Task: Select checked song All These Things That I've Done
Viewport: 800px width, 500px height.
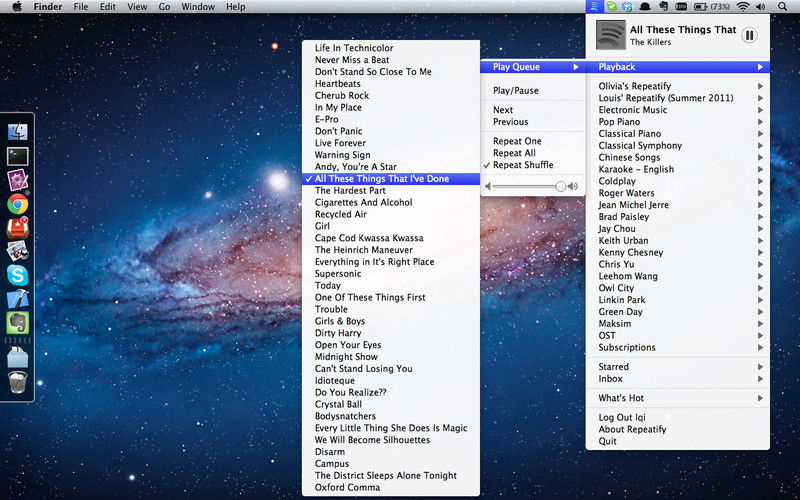Action: [x=391, y=179]
